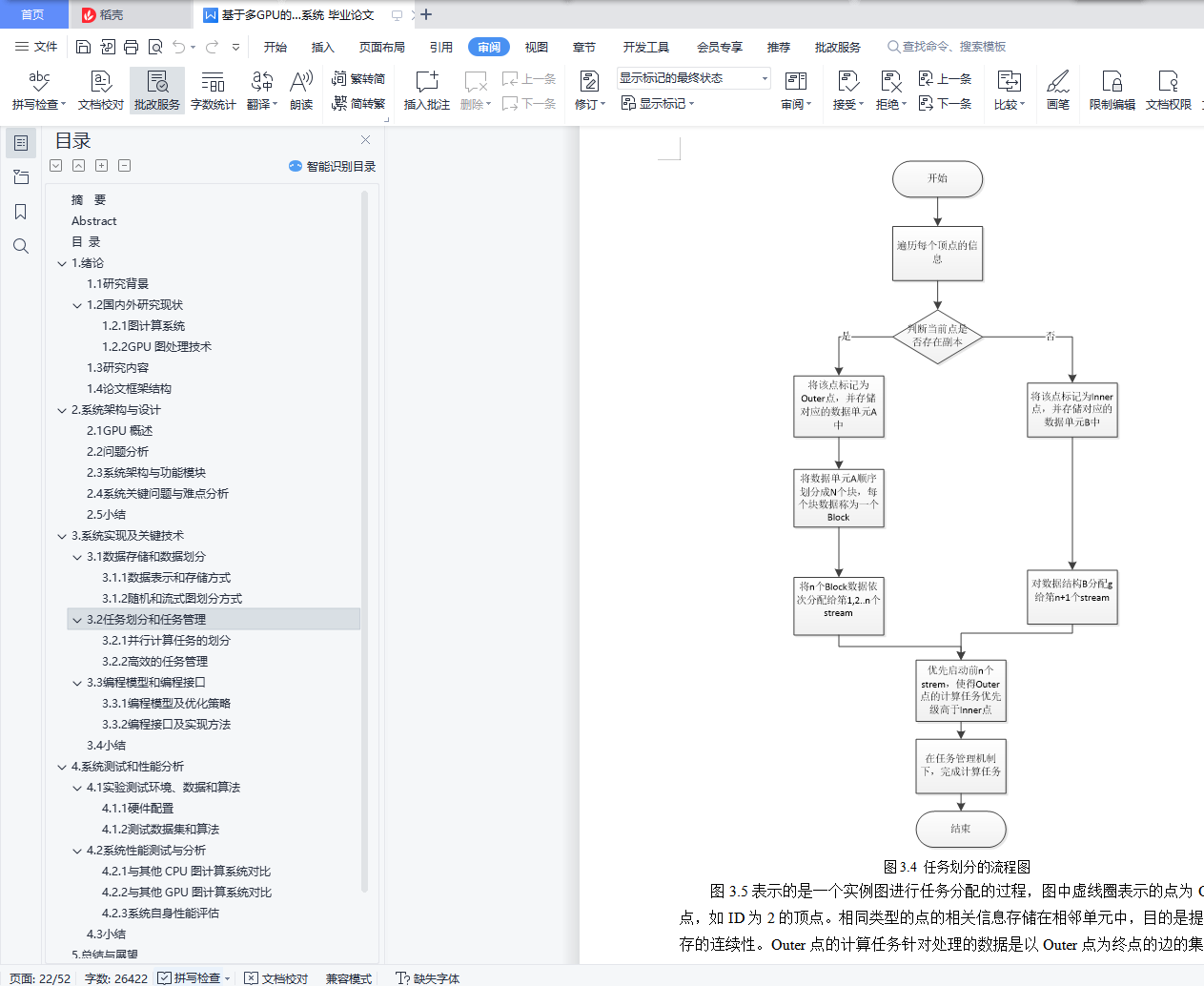1204x986 pixels.
Task: Collapse the 1.绪论 section
Action: [62, 263]
